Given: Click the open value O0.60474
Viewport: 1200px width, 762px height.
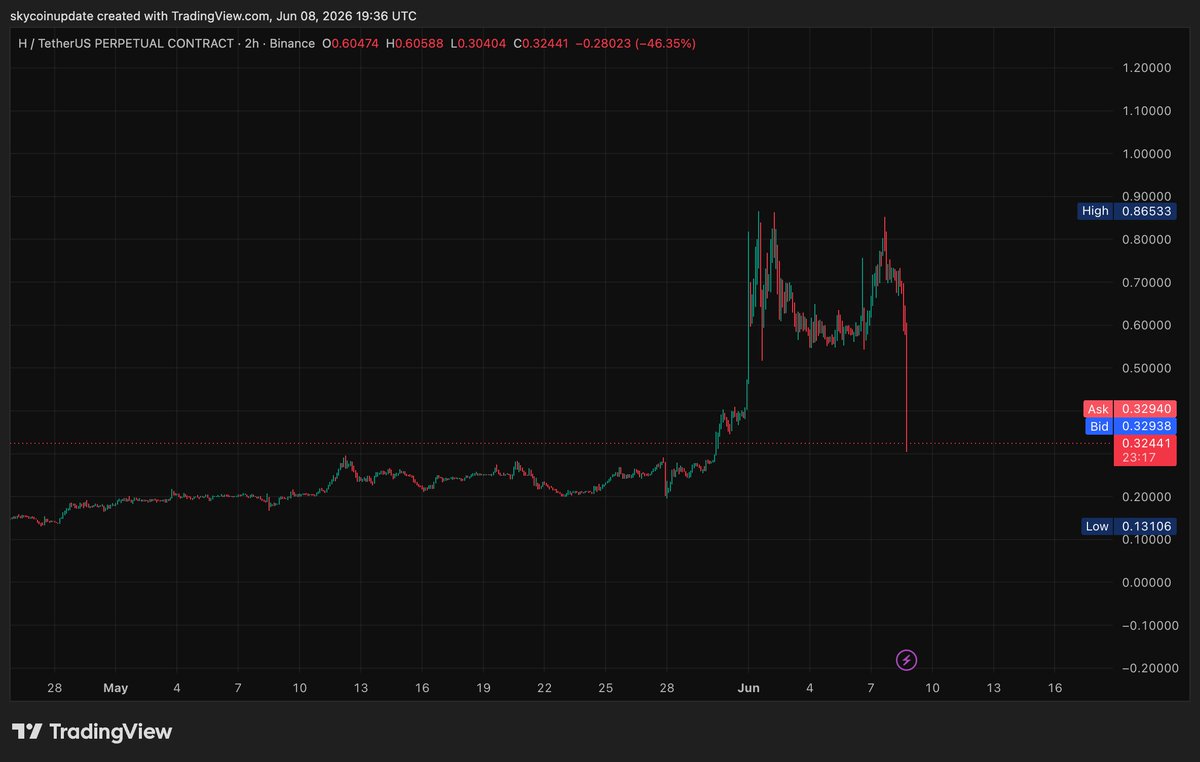Looking at the screenshot, I should pyautogui.click(x=351, y=44).
